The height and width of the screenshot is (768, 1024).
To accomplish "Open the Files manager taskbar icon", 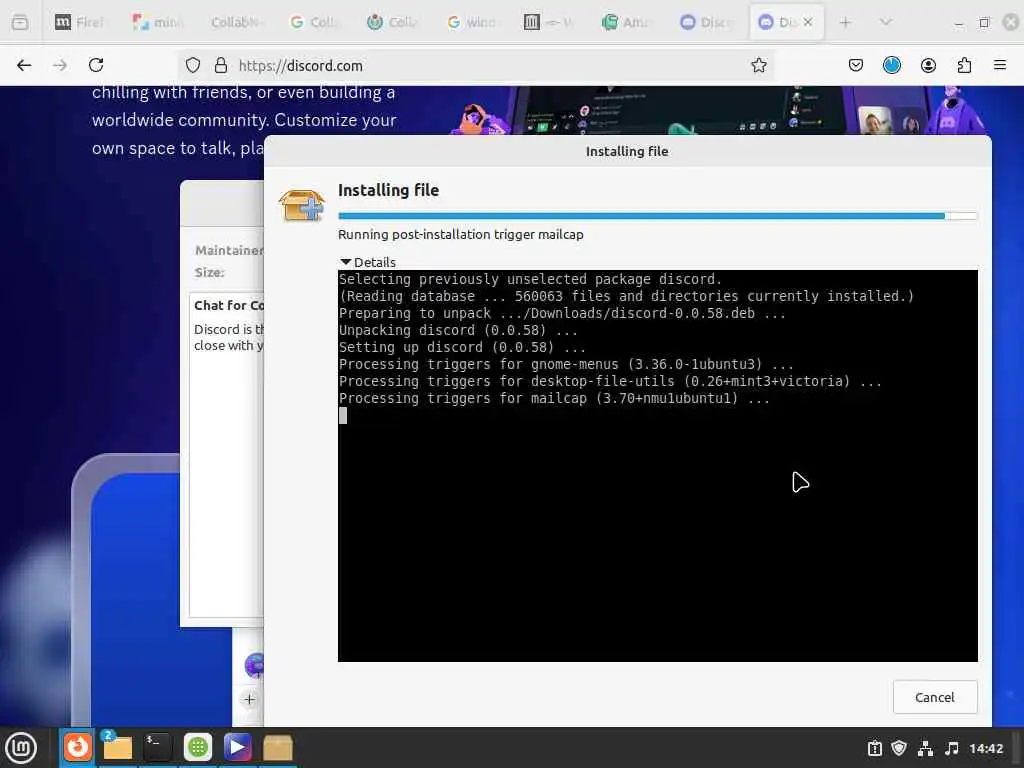I will 118,747.
